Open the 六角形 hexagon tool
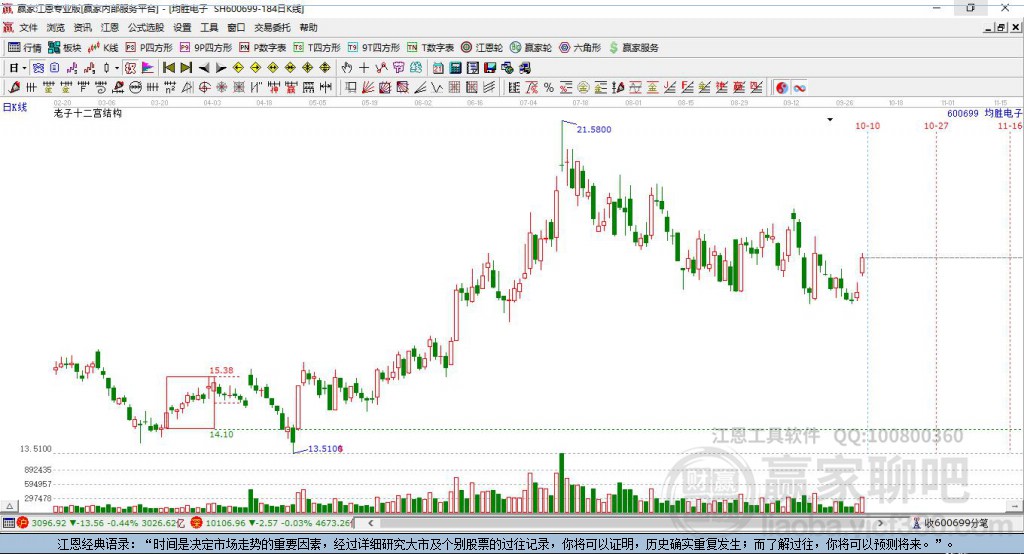 point(580,48)
